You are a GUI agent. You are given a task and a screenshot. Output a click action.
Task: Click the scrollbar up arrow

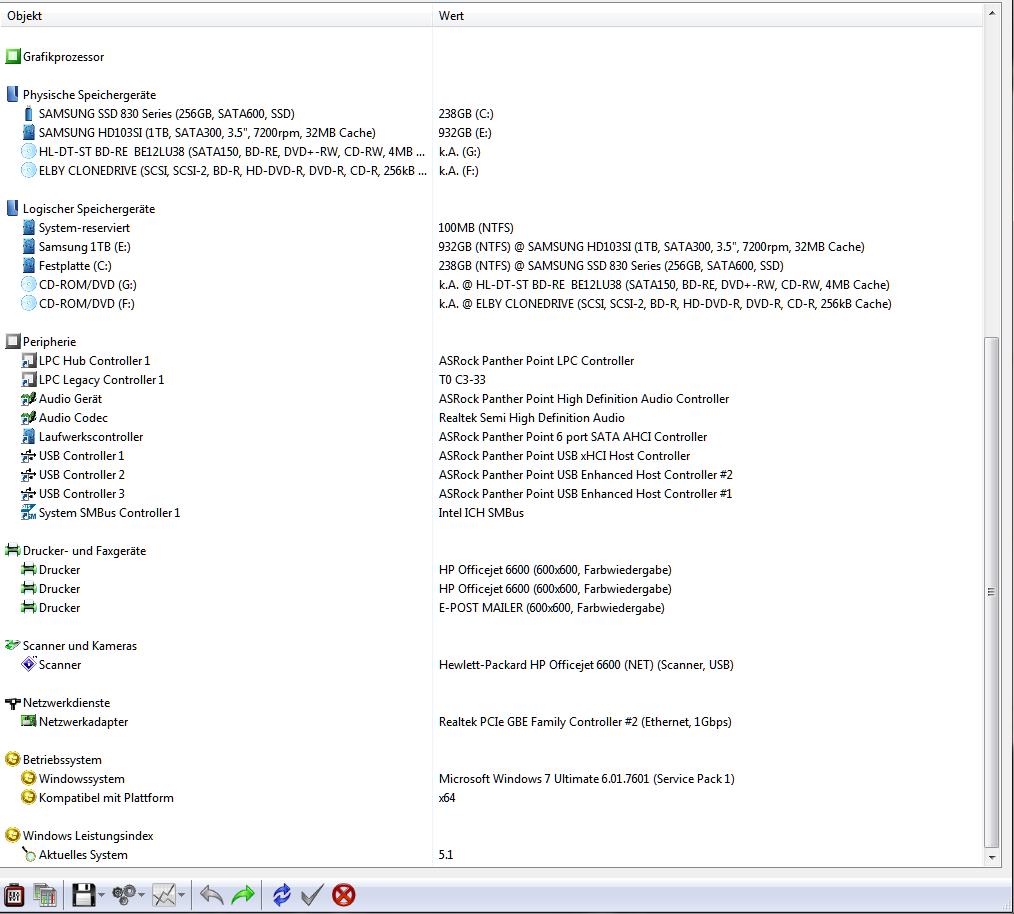tap(992, 12)
